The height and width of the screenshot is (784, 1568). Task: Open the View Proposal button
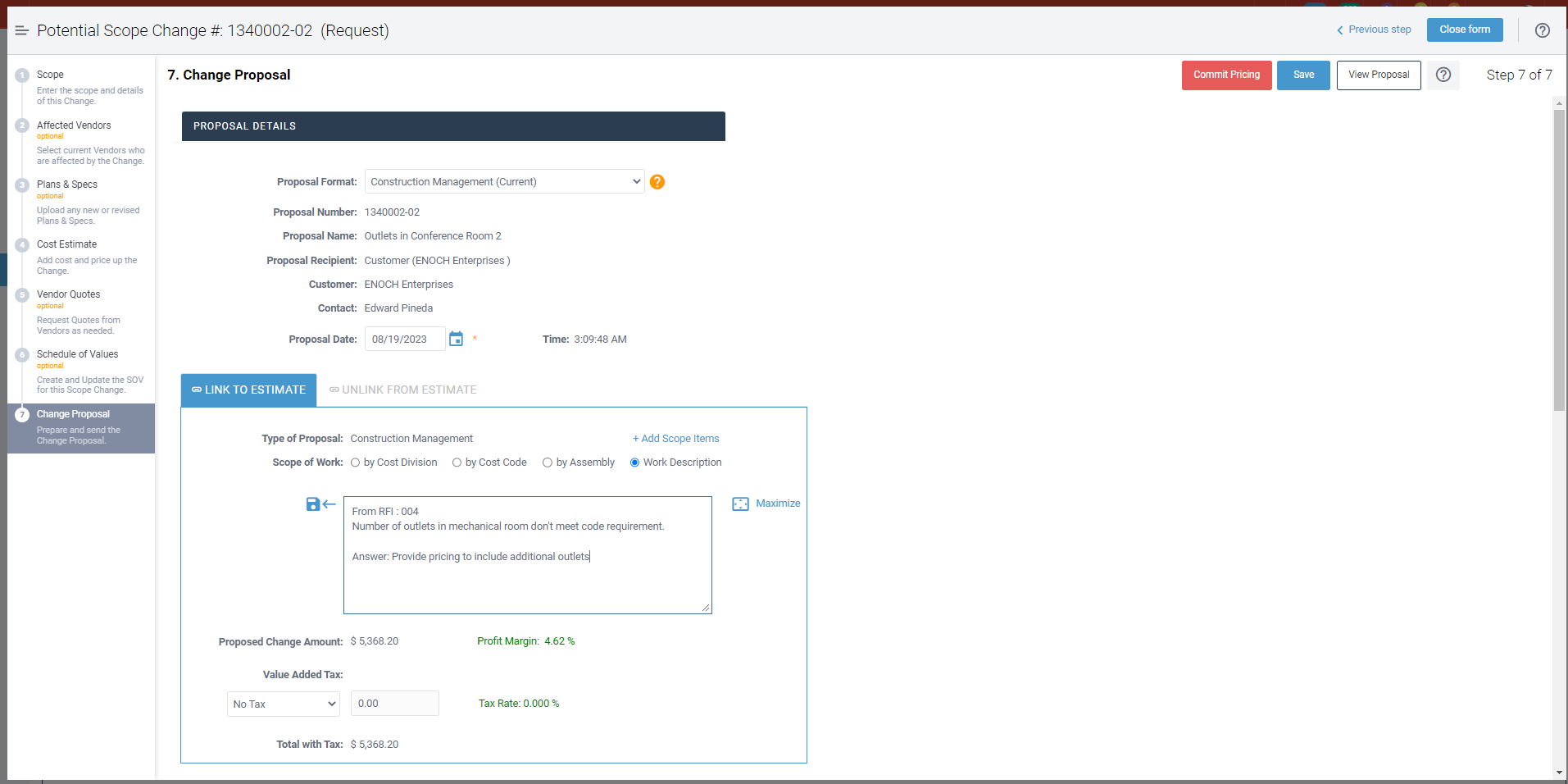tap(1378, 75)
